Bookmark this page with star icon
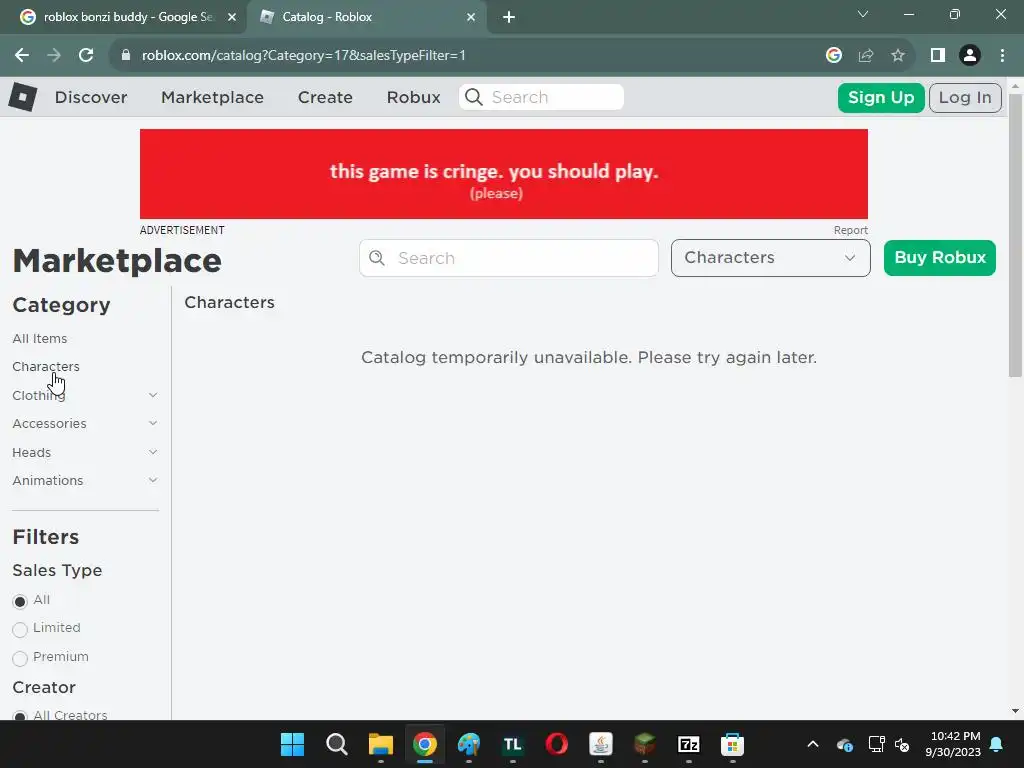The width and height of the screenshot is (1024, 768). pos(898,56)
